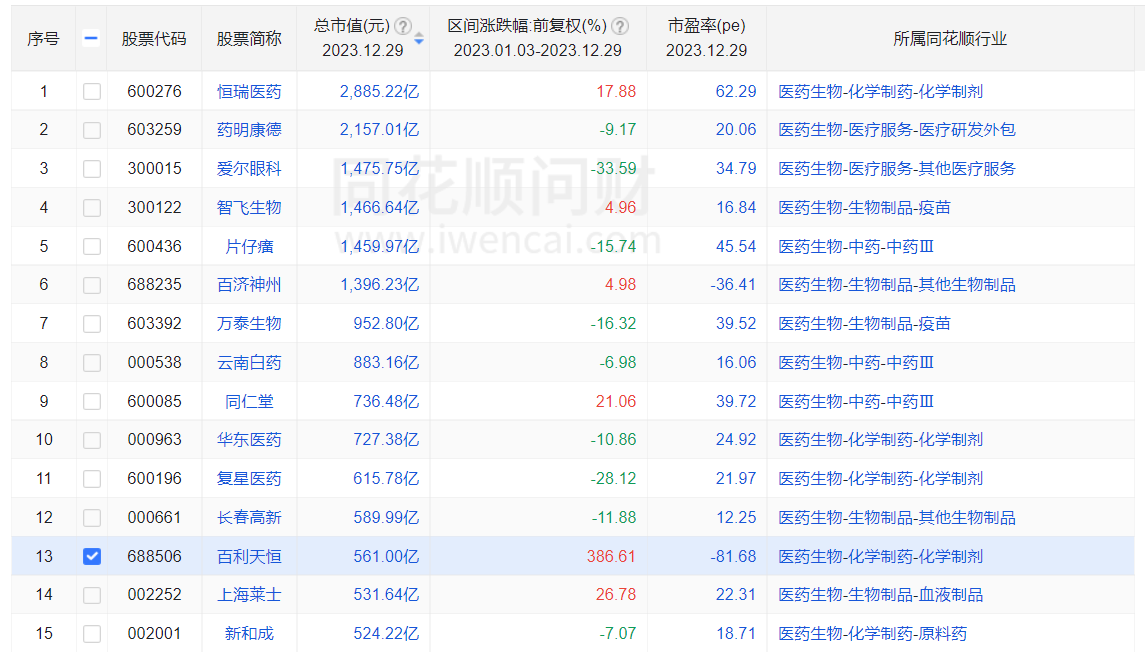
Task: Click market value 2,885.22亿
Action: [380, 91]
